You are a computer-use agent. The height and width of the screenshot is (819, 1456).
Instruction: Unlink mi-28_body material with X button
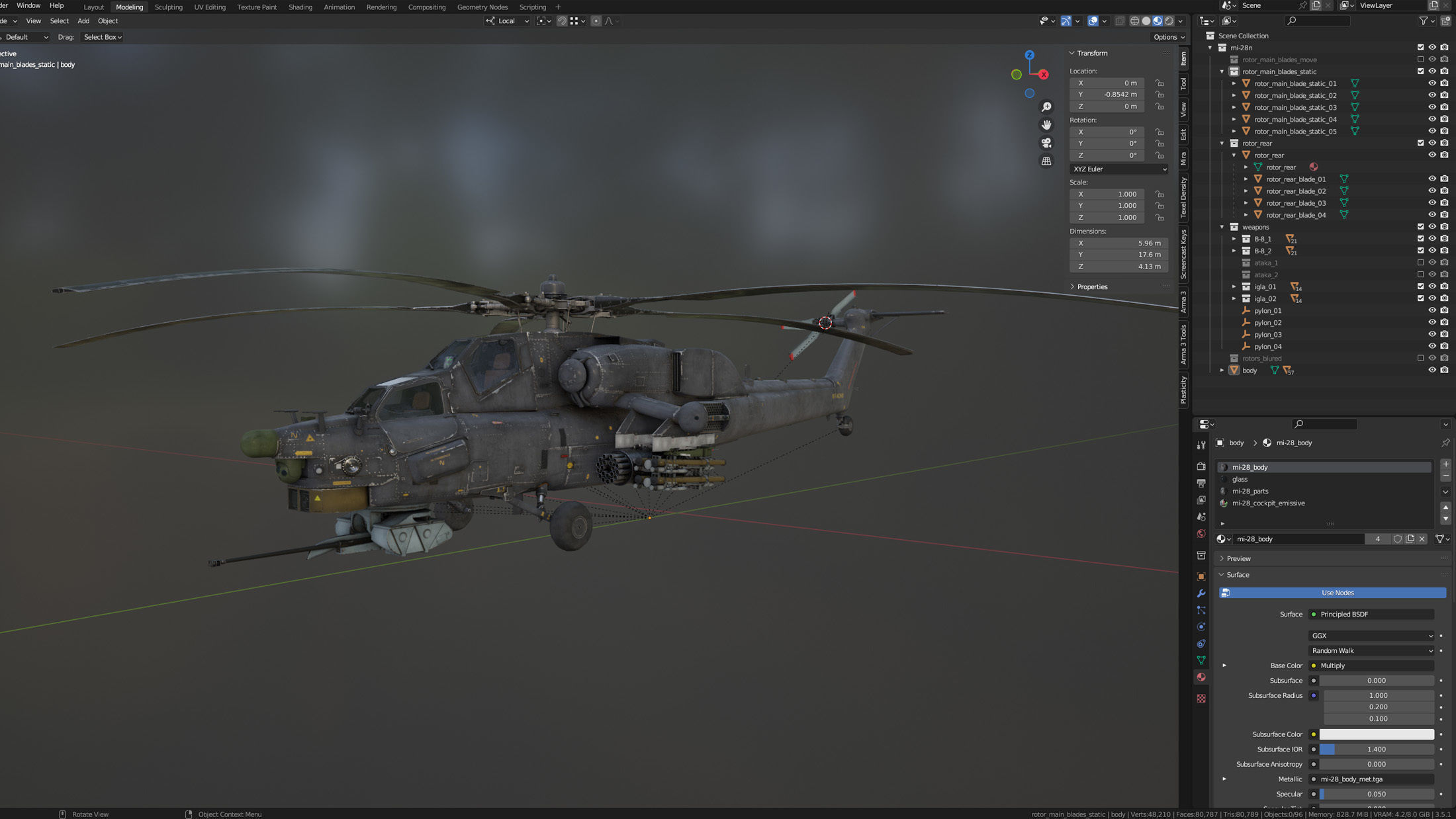1422,539
